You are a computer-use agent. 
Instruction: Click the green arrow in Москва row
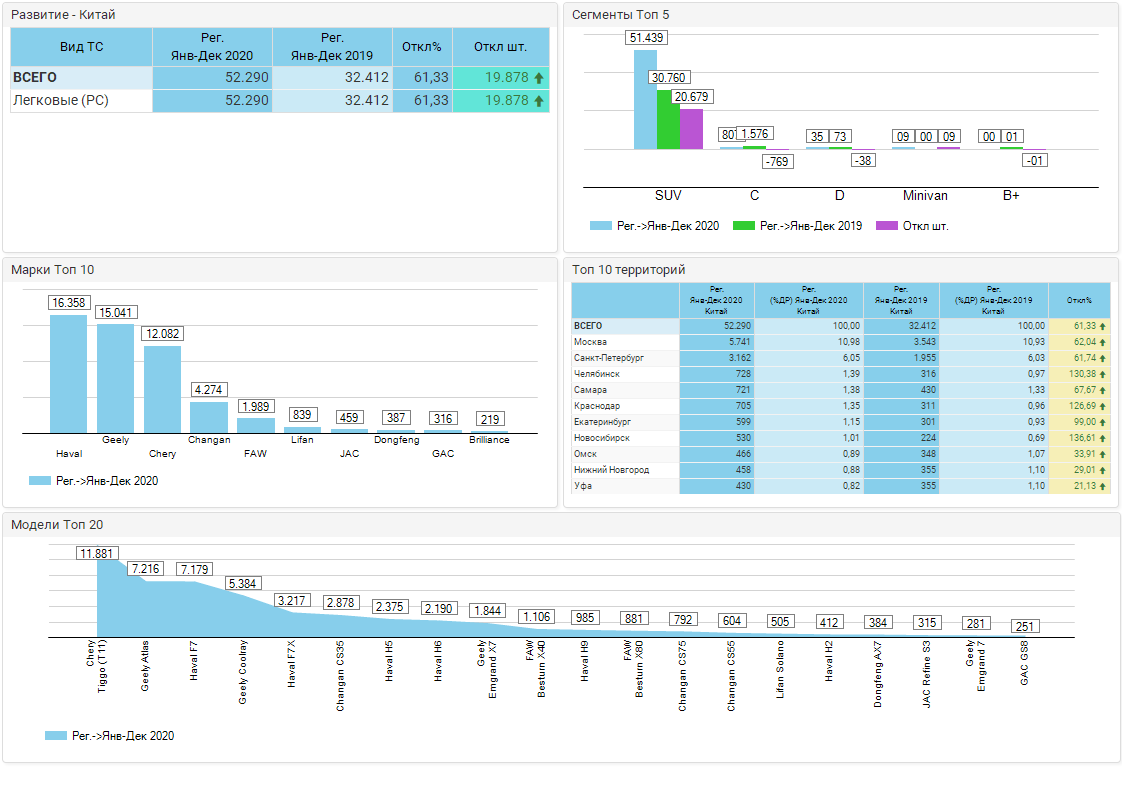(1102, 342)
